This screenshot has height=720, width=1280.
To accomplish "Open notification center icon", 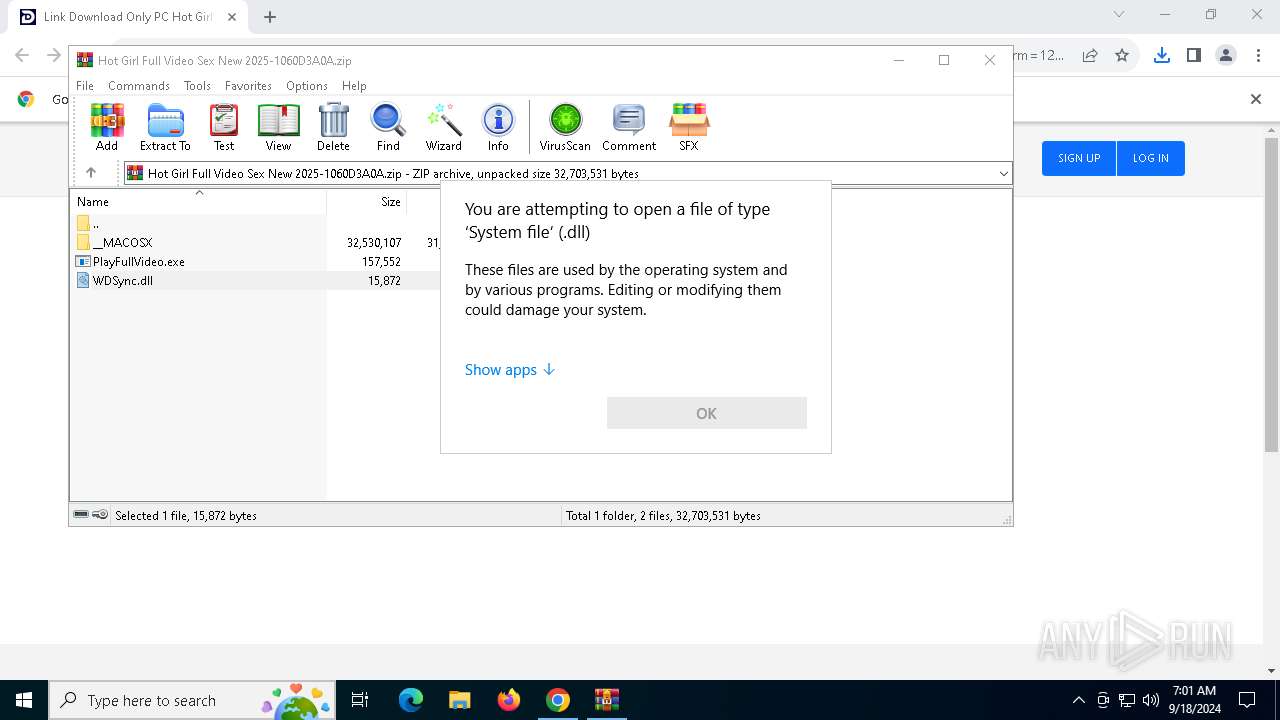I will pyautogui.click(x=1247, y=700).
